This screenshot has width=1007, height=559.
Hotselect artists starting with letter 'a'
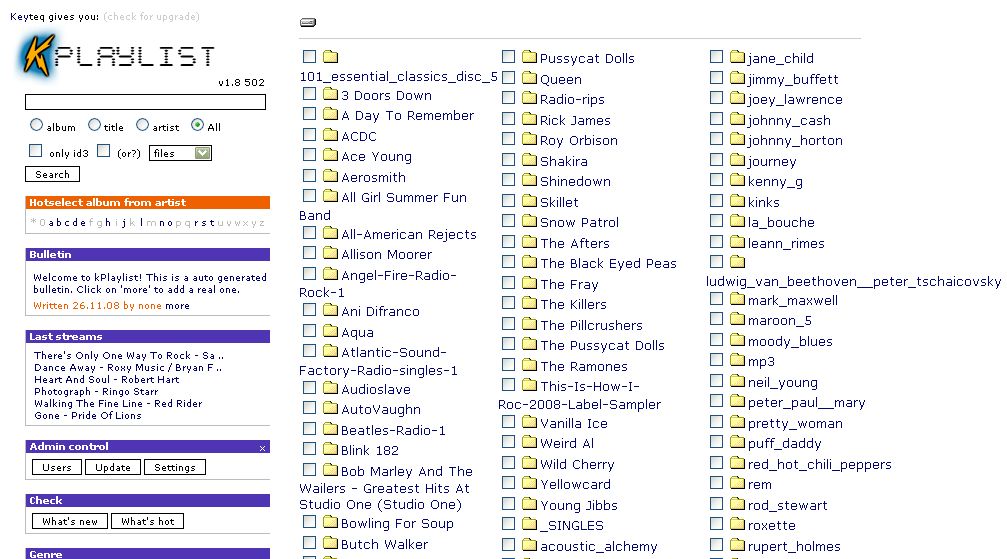coord(51,223)
